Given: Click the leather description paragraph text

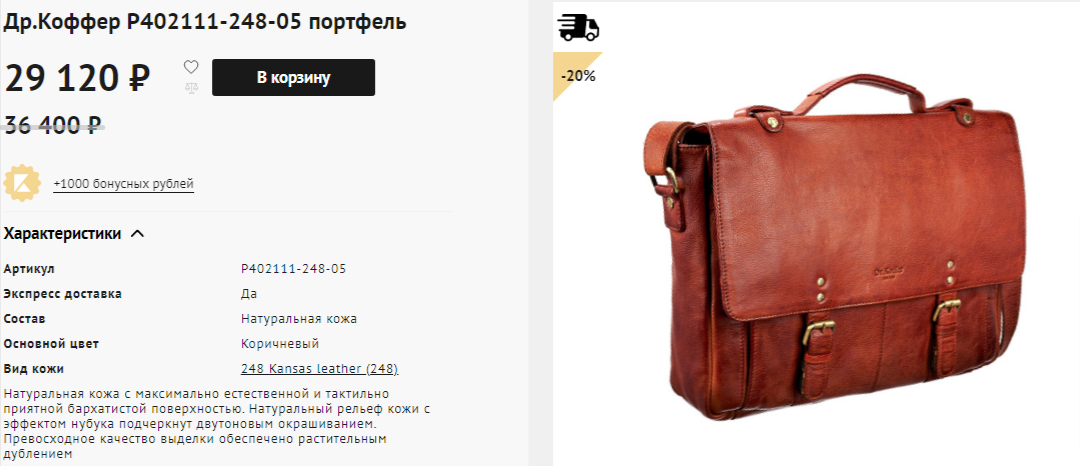Looking at the screenshot, I should [x=217, y=424].
